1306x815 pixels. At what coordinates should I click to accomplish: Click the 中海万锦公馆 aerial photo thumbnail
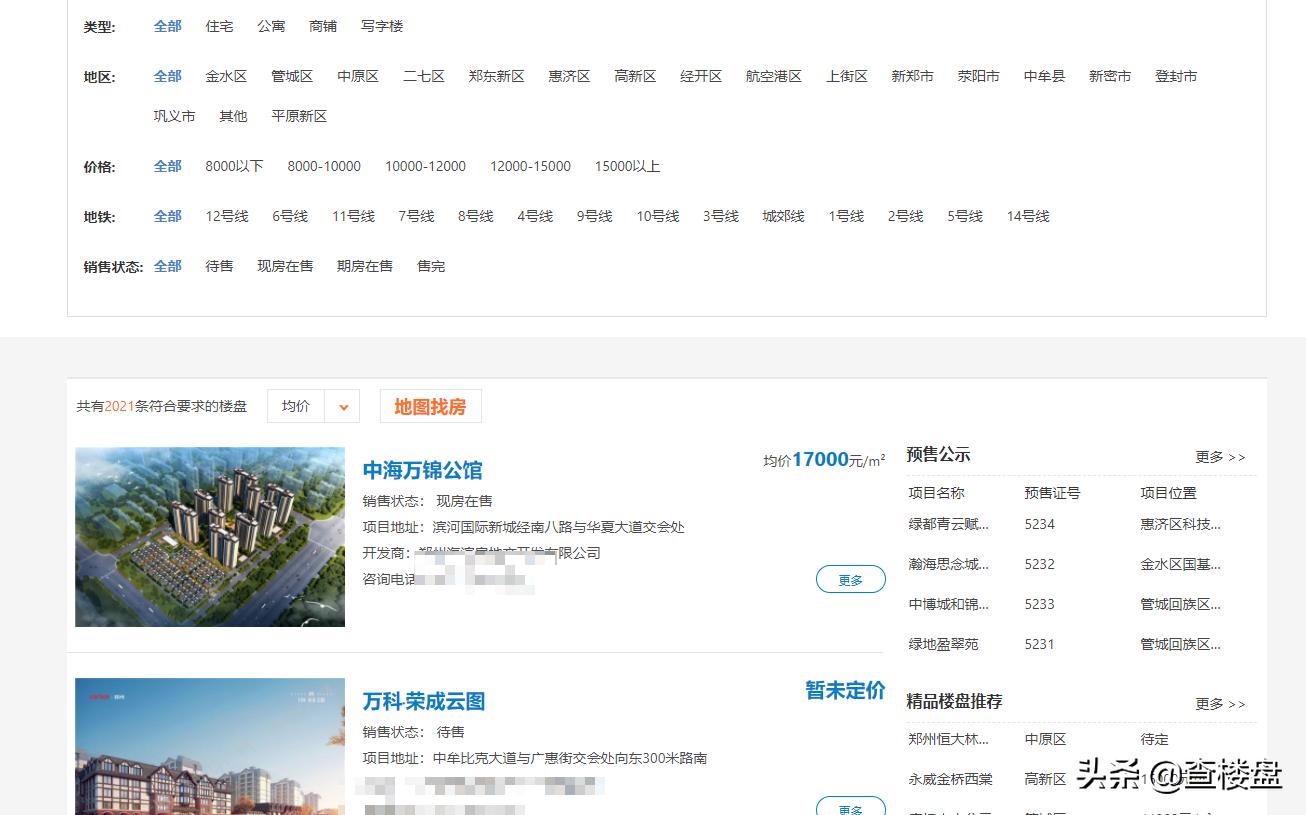(209, 537)
